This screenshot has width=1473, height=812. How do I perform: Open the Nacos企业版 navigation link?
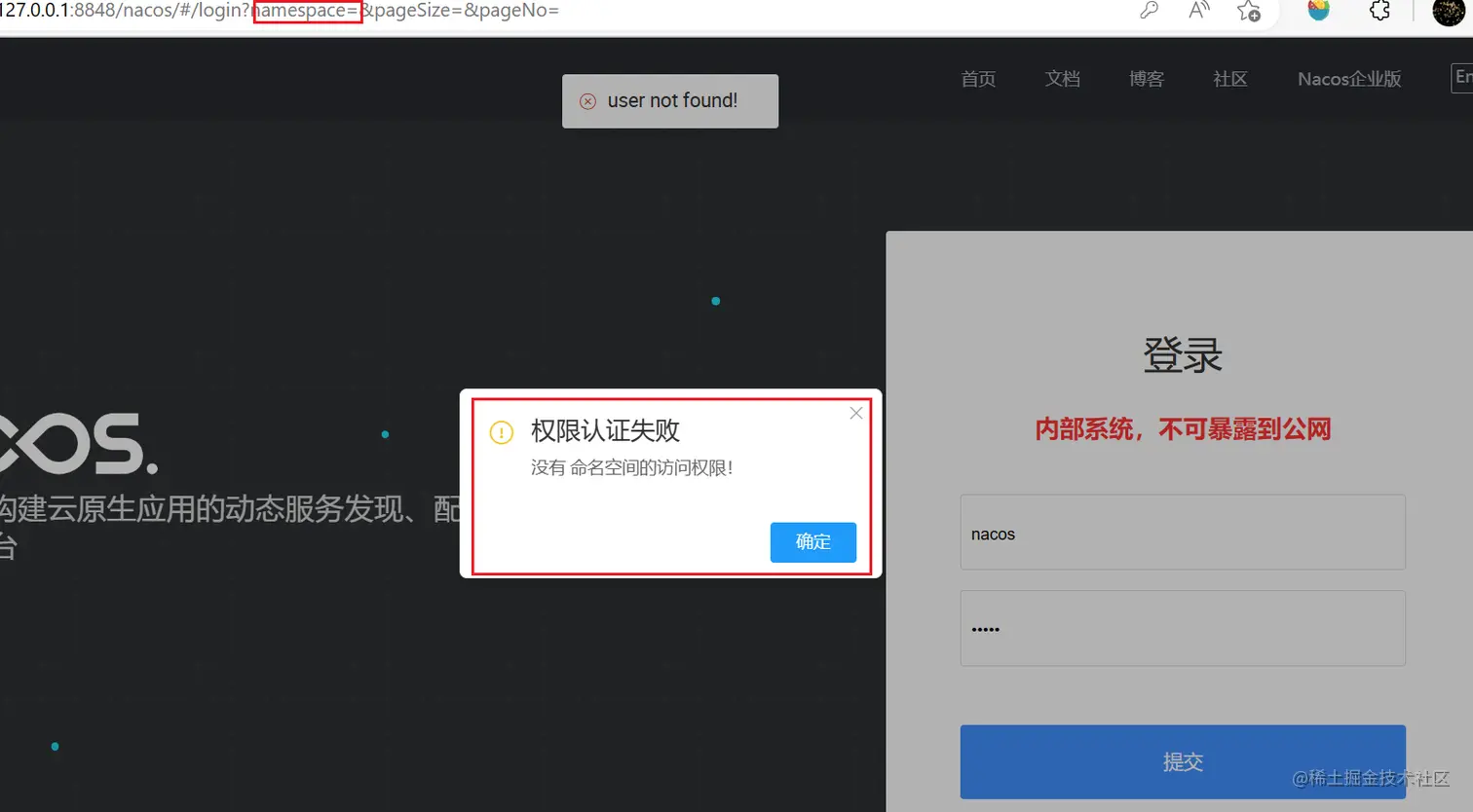pyautogui.click(x=1349, y=79)
